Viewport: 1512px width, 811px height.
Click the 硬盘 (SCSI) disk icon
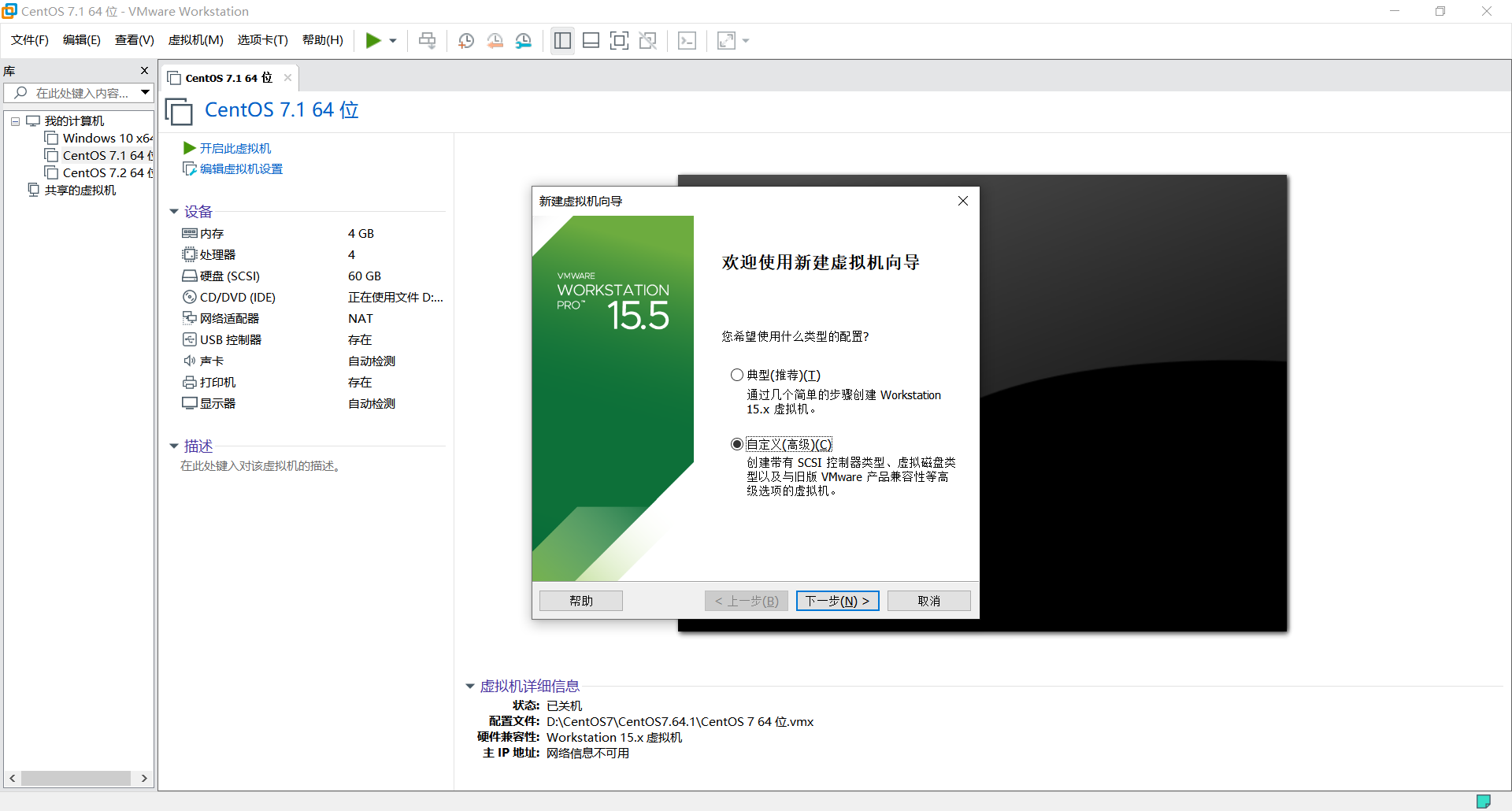tap(190, 276)
